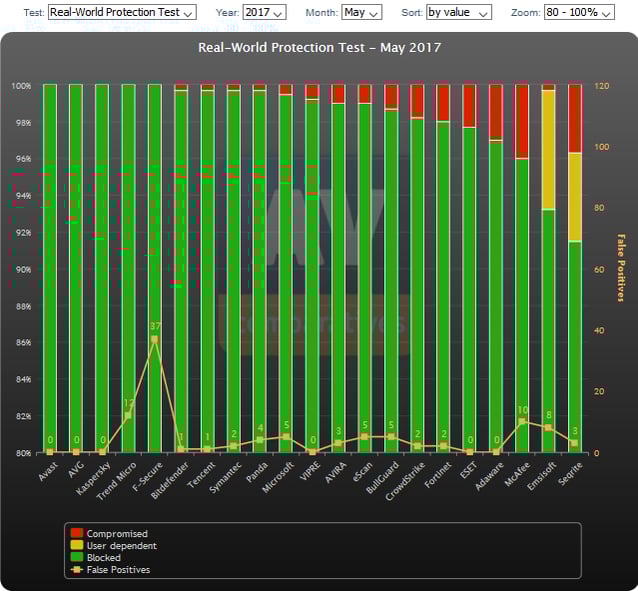Click the 100% y-axis label
This screenshot has width=638, height=591.
21,86
